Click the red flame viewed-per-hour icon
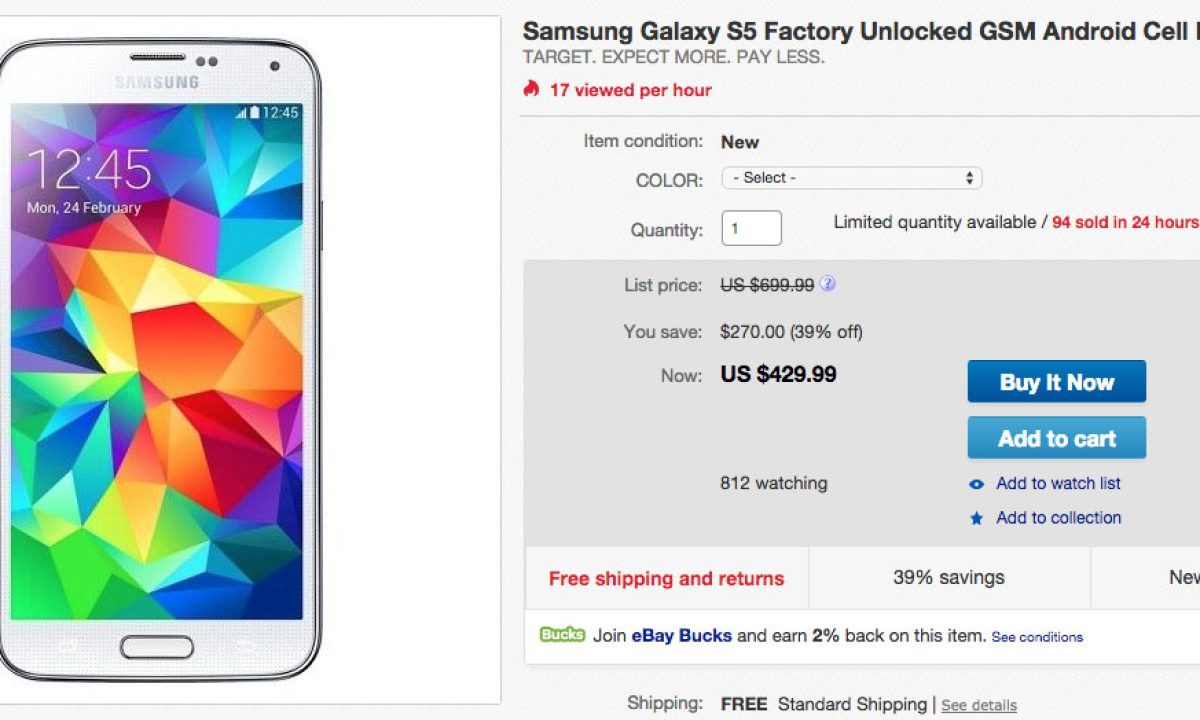Viewport: 1200px width, 720px height. (x=531, y=89)
